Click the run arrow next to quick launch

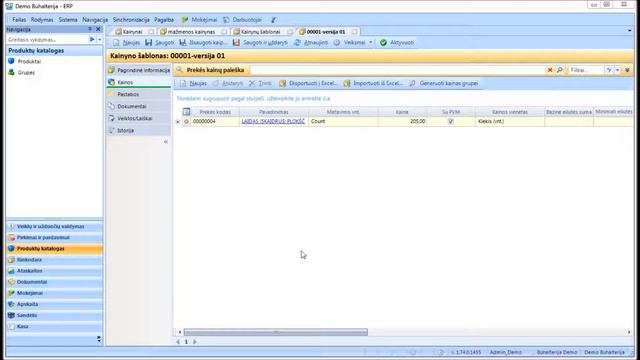point(92,40)
